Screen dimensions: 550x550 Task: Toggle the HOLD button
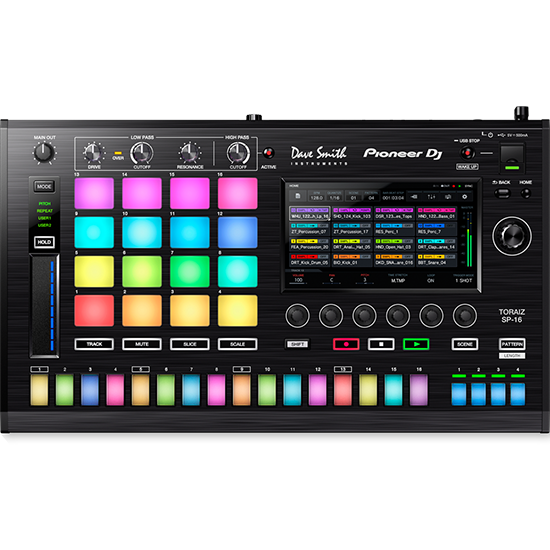(x=44, y=242)
